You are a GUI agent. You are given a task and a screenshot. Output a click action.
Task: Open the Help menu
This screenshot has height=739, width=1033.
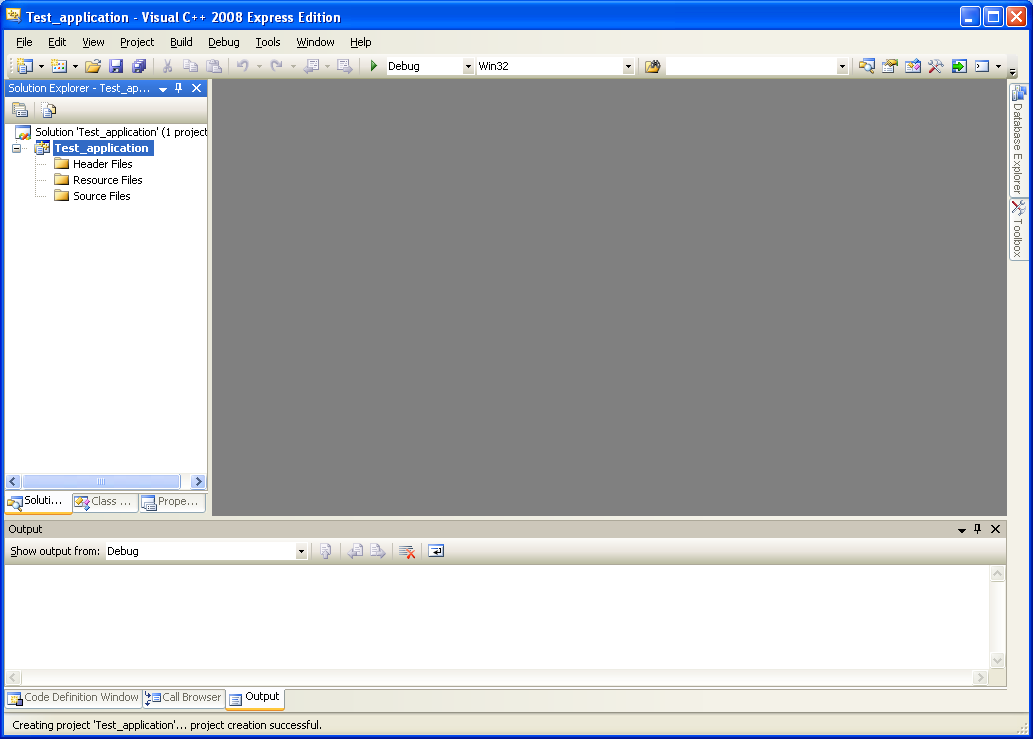(x=360, y=42)
